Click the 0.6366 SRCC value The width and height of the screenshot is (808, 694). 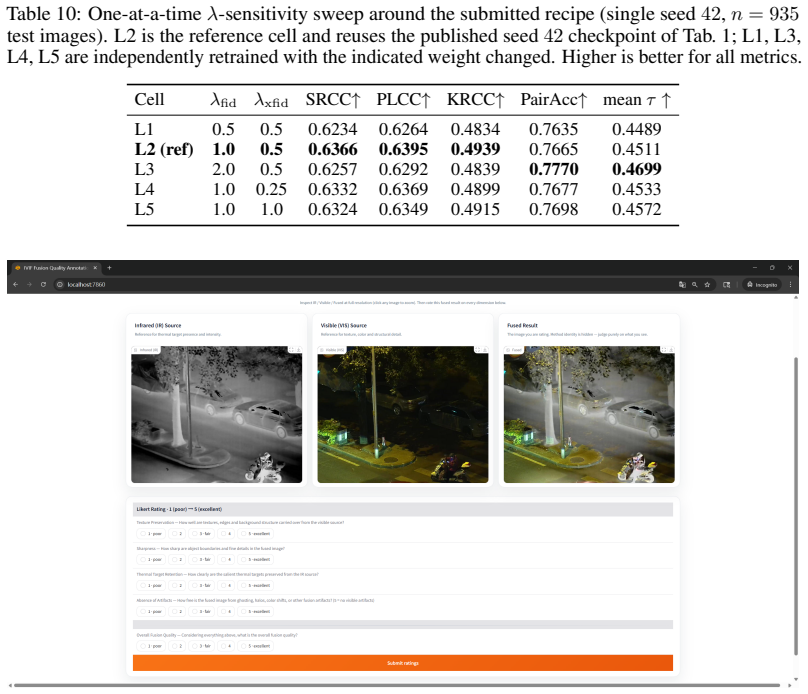tap(332, 149)
